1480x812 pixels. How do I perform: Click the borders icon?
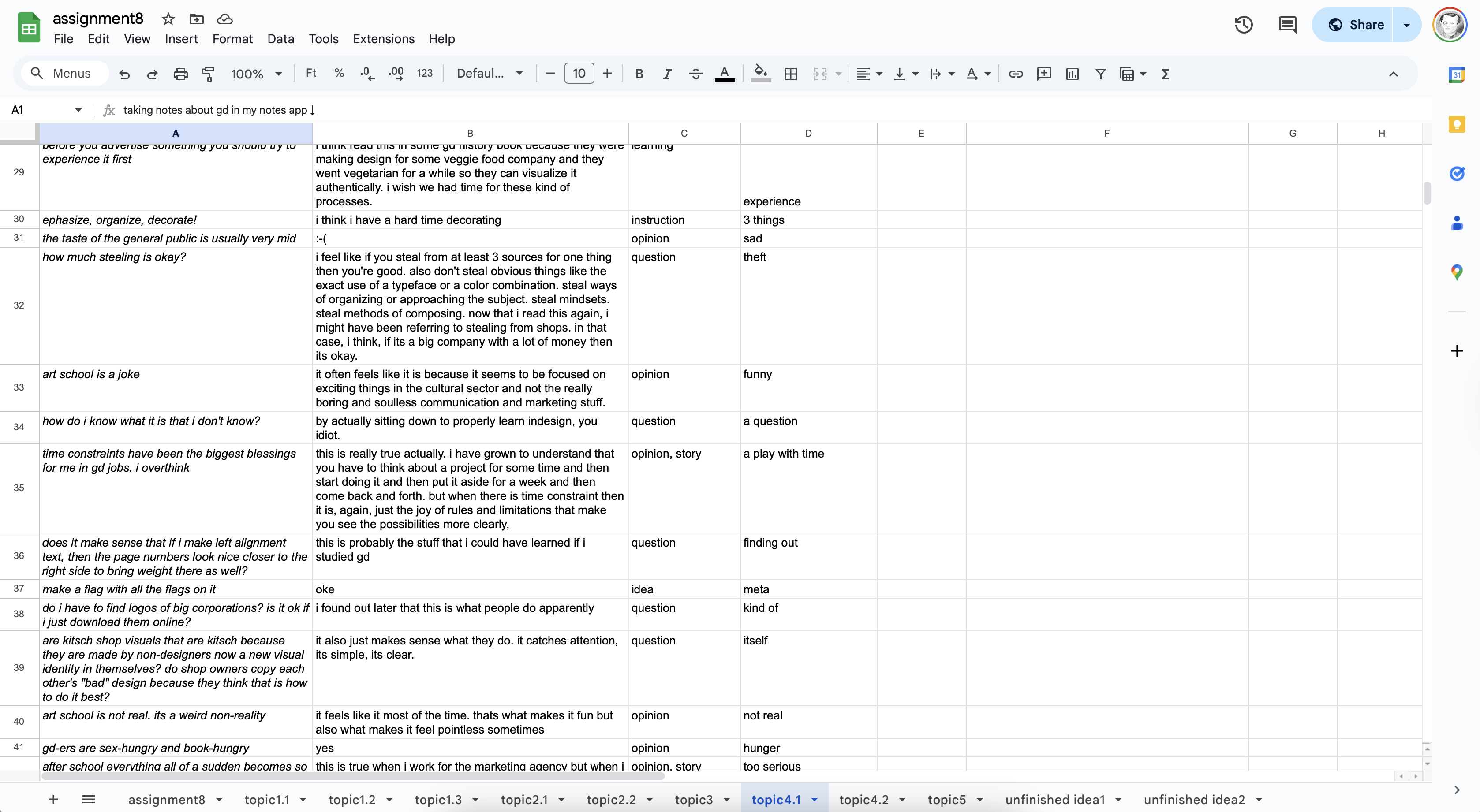pos(791,74)
